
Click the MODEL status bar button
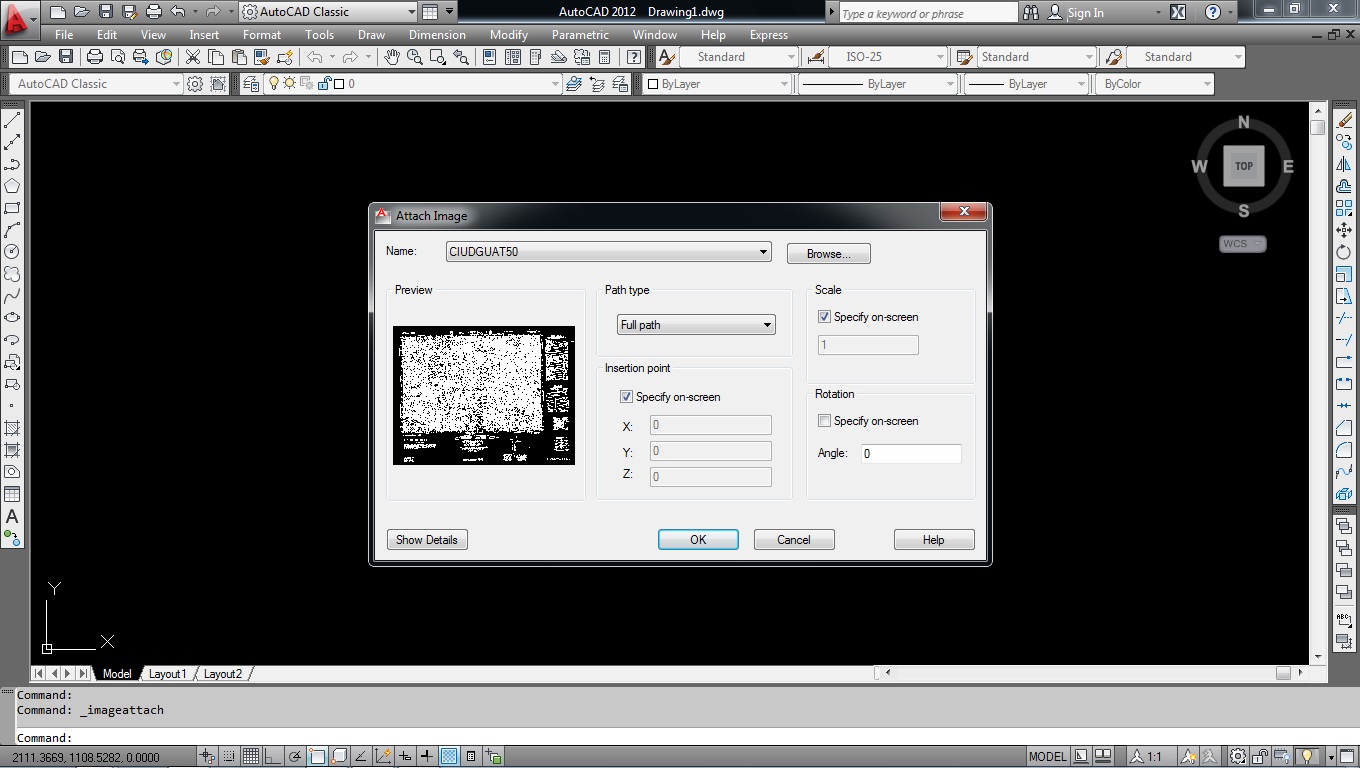tap(1047, 757)
